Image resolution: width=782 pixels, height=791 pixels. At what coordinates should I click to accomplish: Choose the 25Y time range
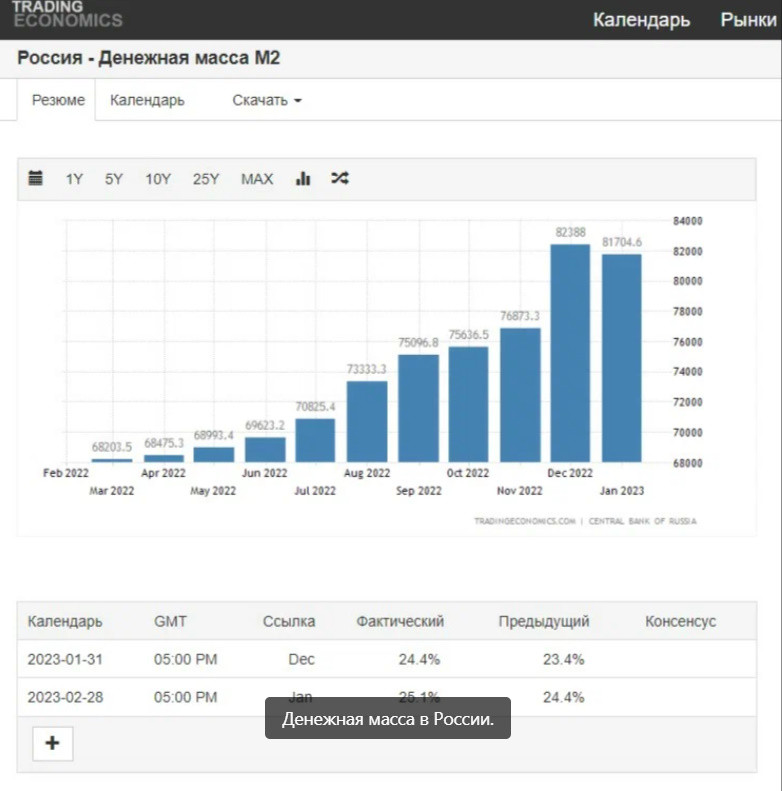click(206, 179)
